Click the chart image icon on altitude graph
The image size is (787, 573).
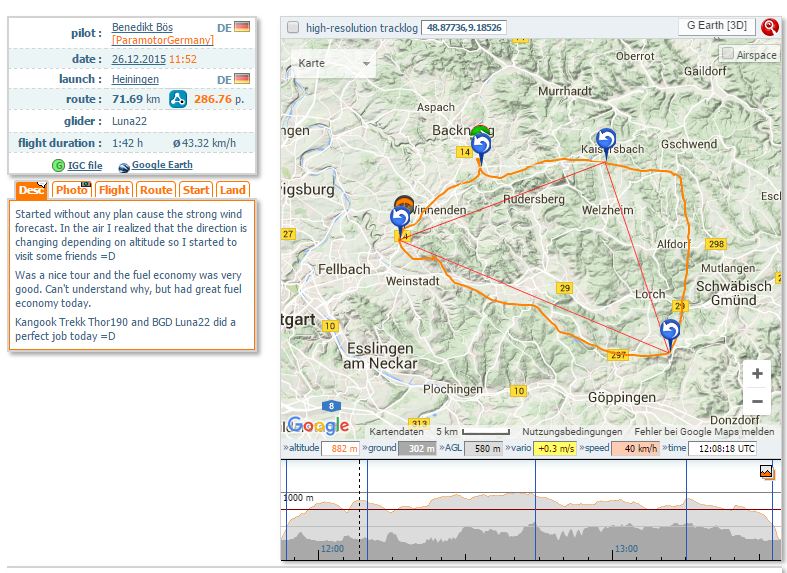pyautogui.click(x=766, y=471)
